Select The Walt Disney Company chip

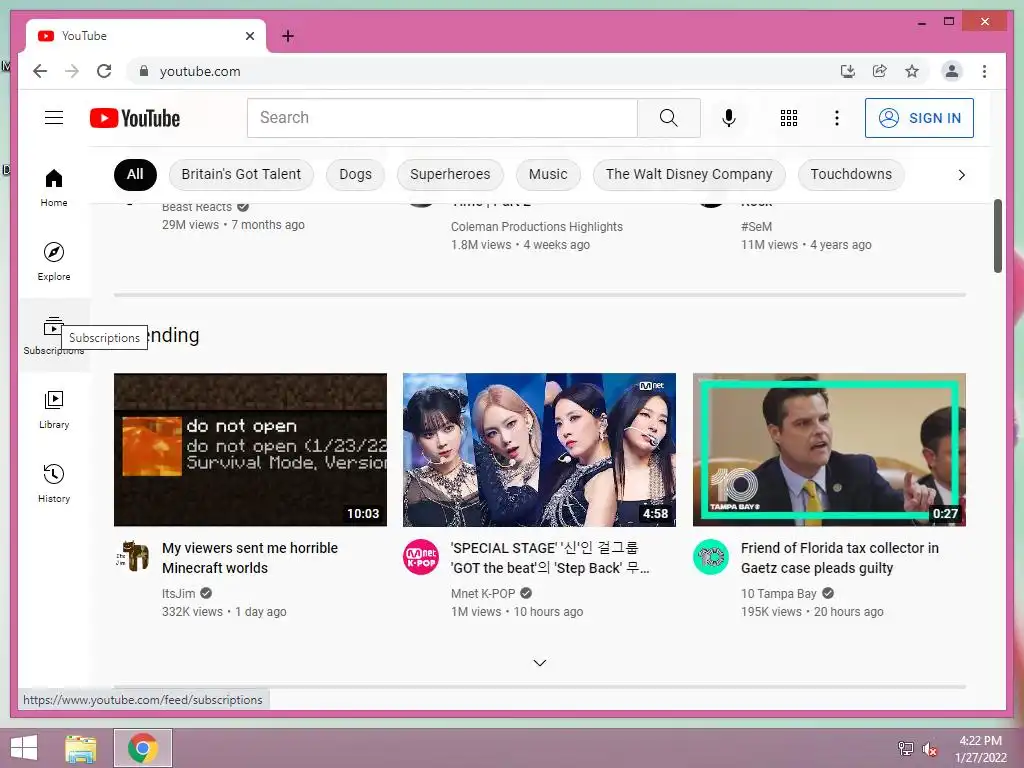coord(689,174)
